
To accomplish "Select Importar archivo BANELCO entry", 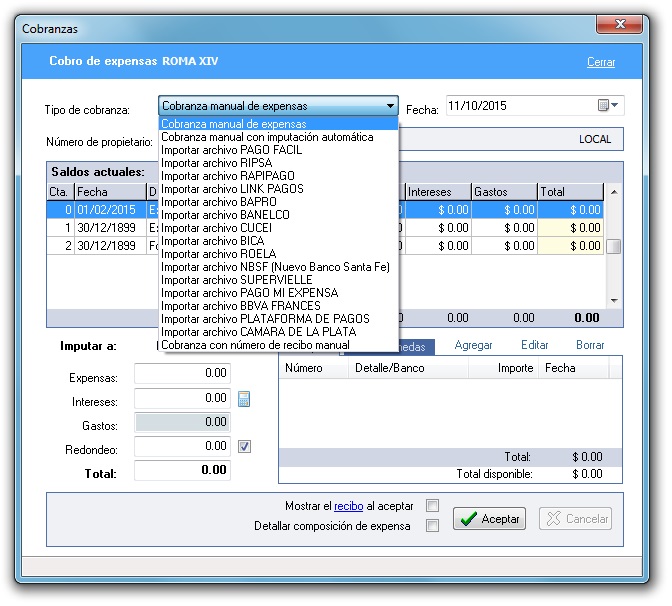I will click(225, 215).
